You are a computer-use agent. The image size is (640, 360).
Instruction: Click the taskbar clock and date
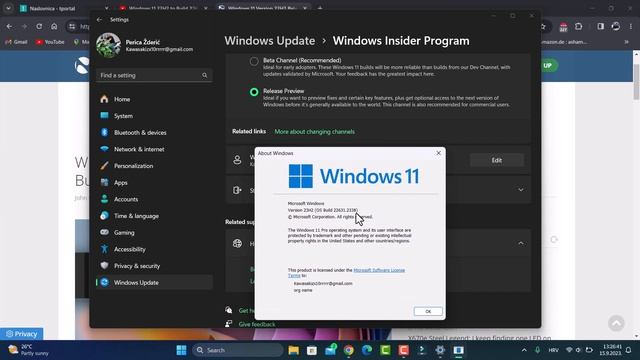pos(610,350)
